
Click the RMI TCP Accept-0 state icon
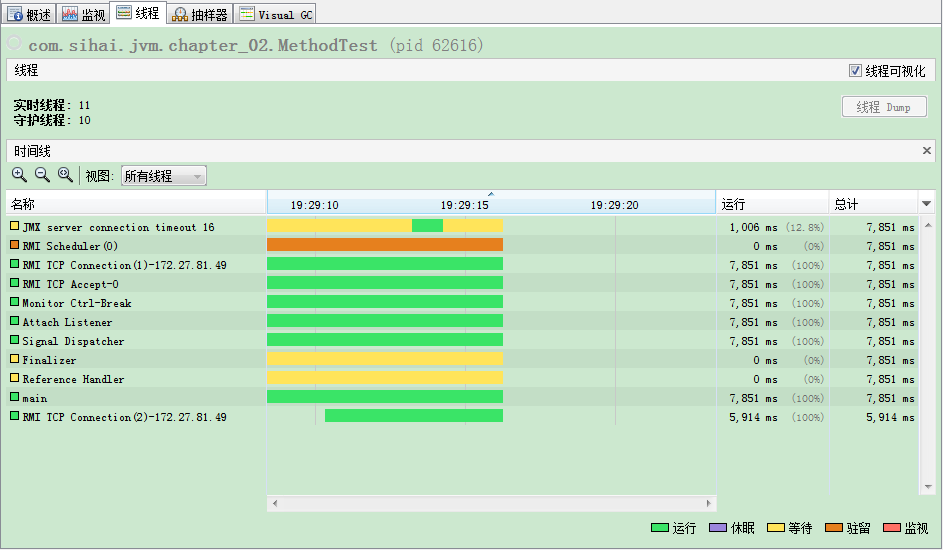[x=14, y=283]
